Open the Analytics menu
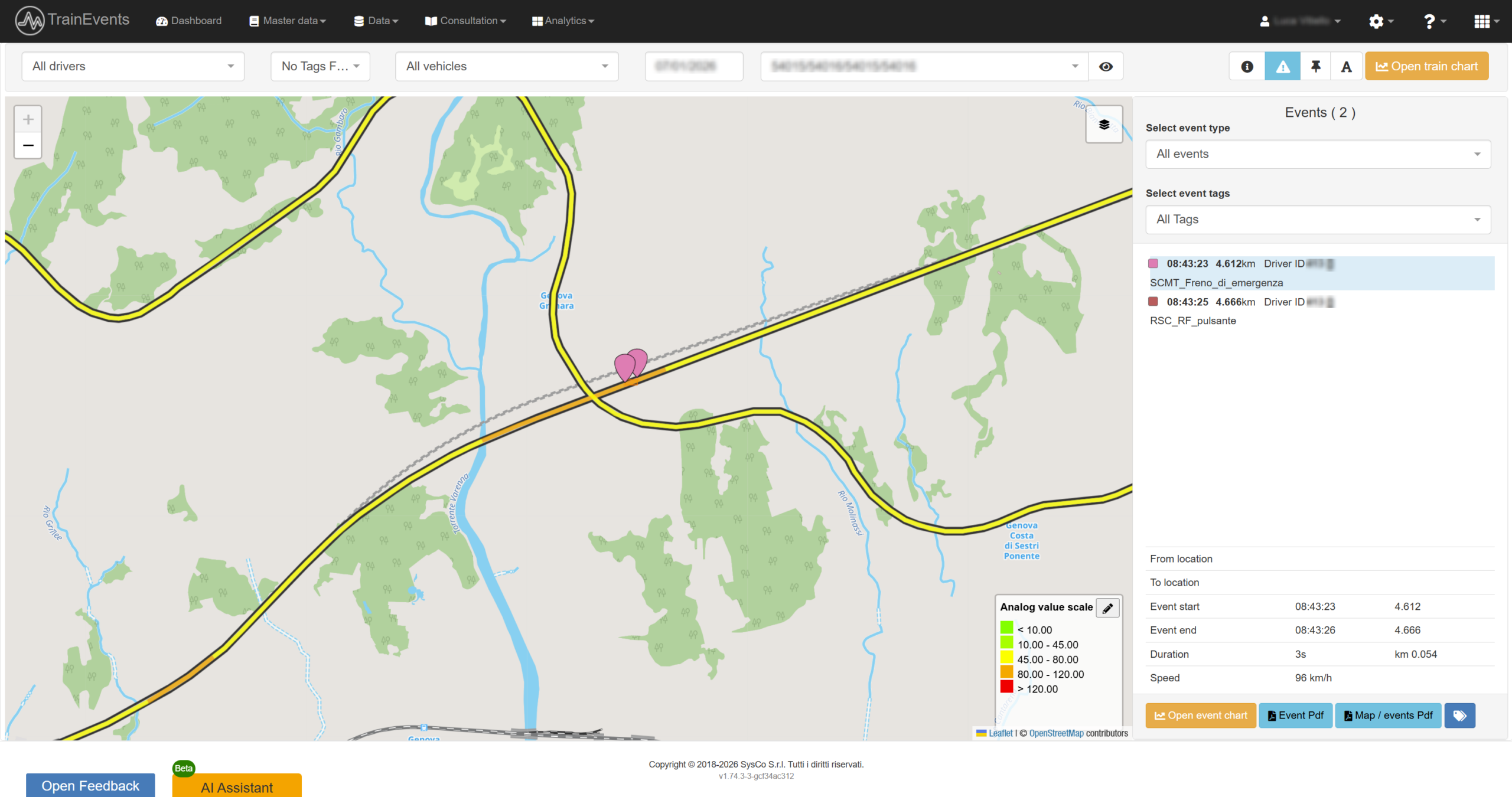The image size is (1512, 797). pyautogui.click(x=563, y=21)
